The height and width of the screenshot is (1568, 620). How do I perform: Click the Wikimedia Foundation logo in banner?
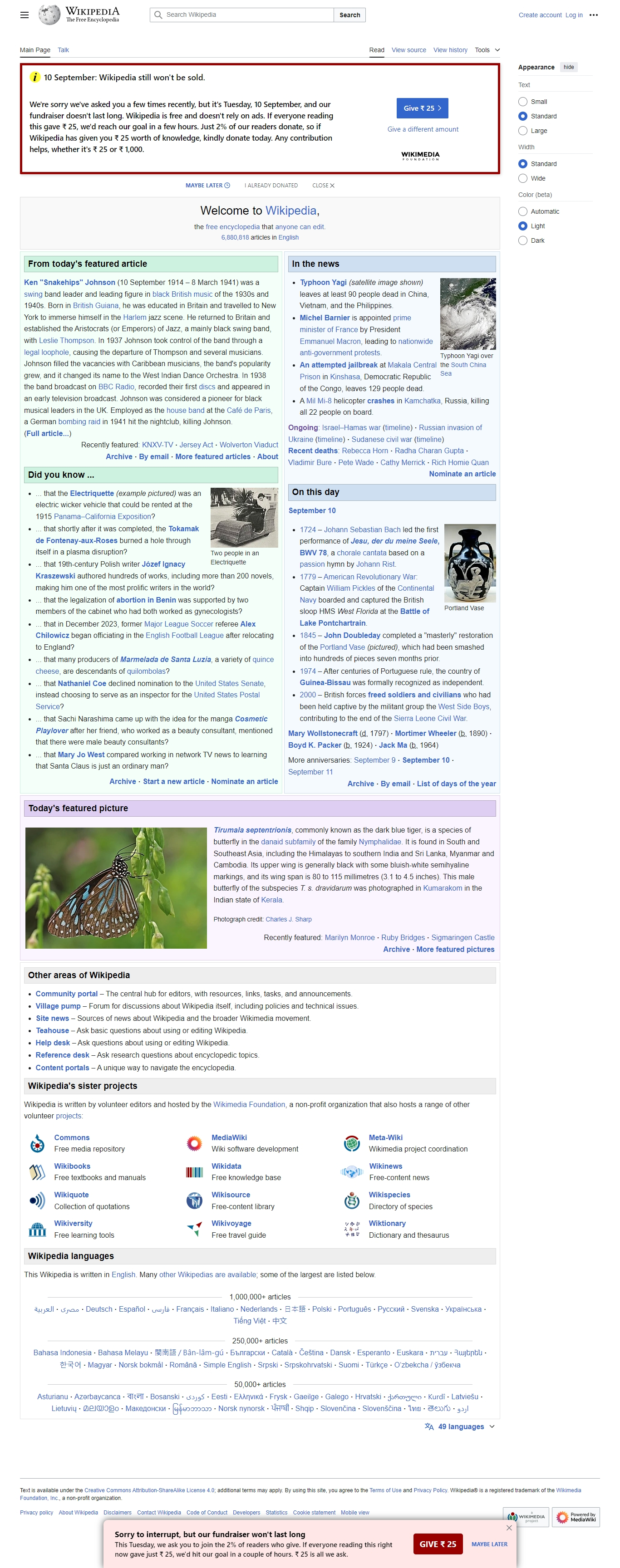click(420, 156)
